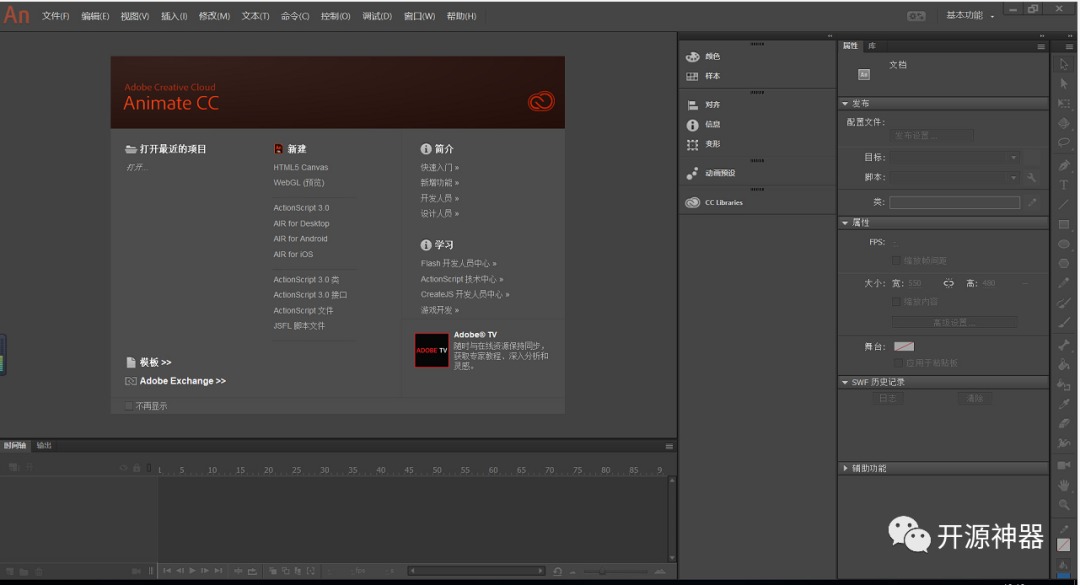Toggle layer visibility eye in timeline header
The width and height of the screenshot is (1080, 585).
[124, 468]
